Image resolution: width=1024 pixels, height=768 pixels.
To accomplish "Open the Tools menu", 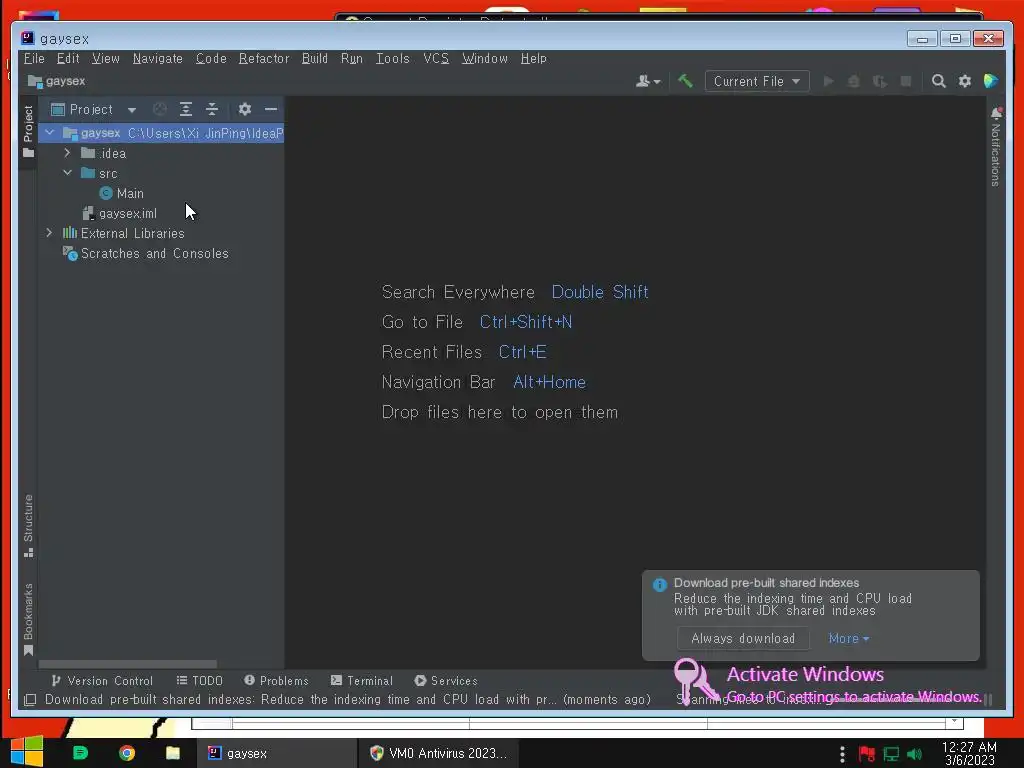I will point(392,58).
